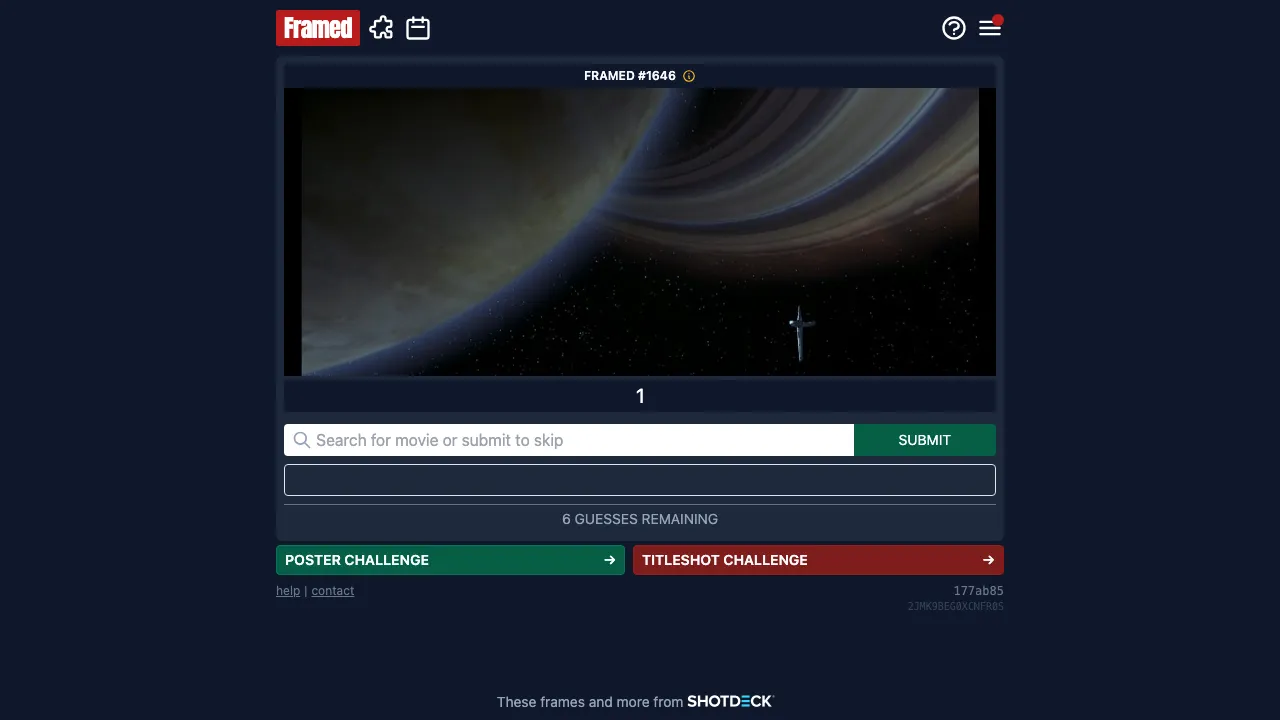1280x720 pixels.
Task: Click the build hash 177ab85
Action: click(x=979, y=591)
